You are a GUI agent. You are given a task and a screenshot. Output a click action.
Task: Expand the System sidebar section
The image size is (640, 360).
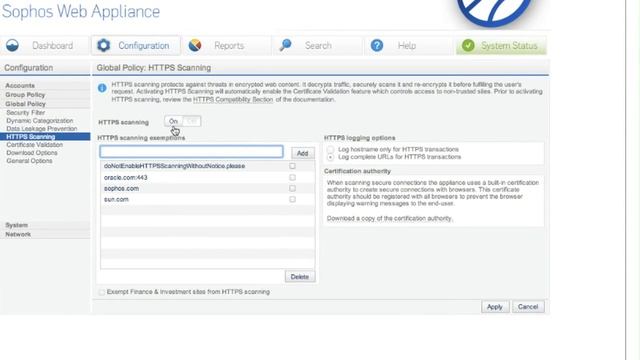tap(45, 225)
